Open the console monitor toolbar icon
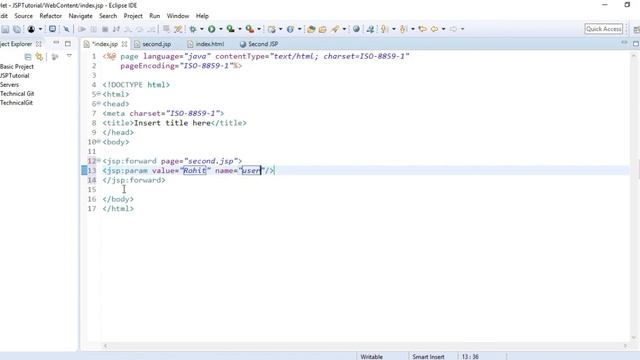 pyautogui.click(x=52, y=29)
